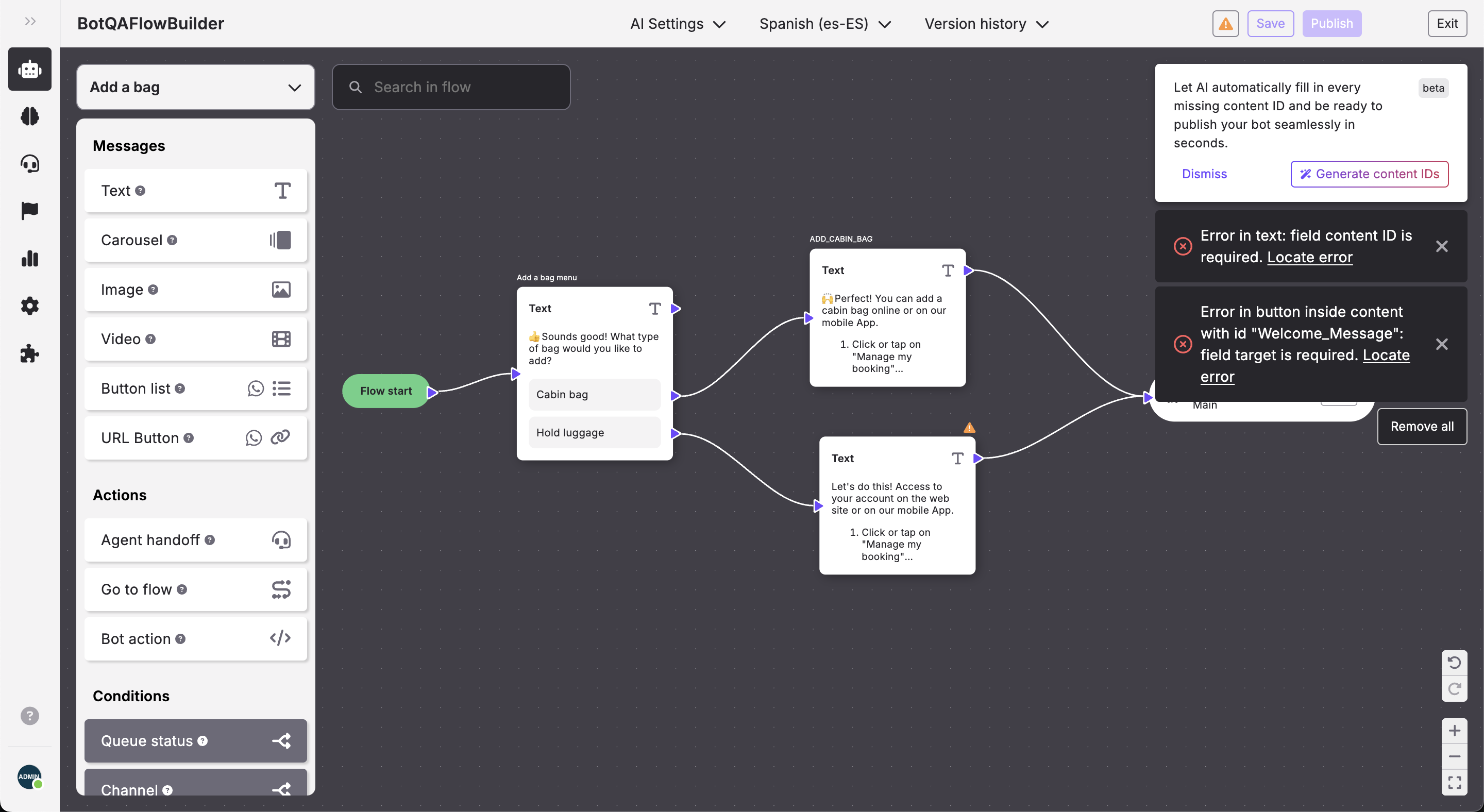Click the undo arrow on canvas controls

pos(1454,663)
